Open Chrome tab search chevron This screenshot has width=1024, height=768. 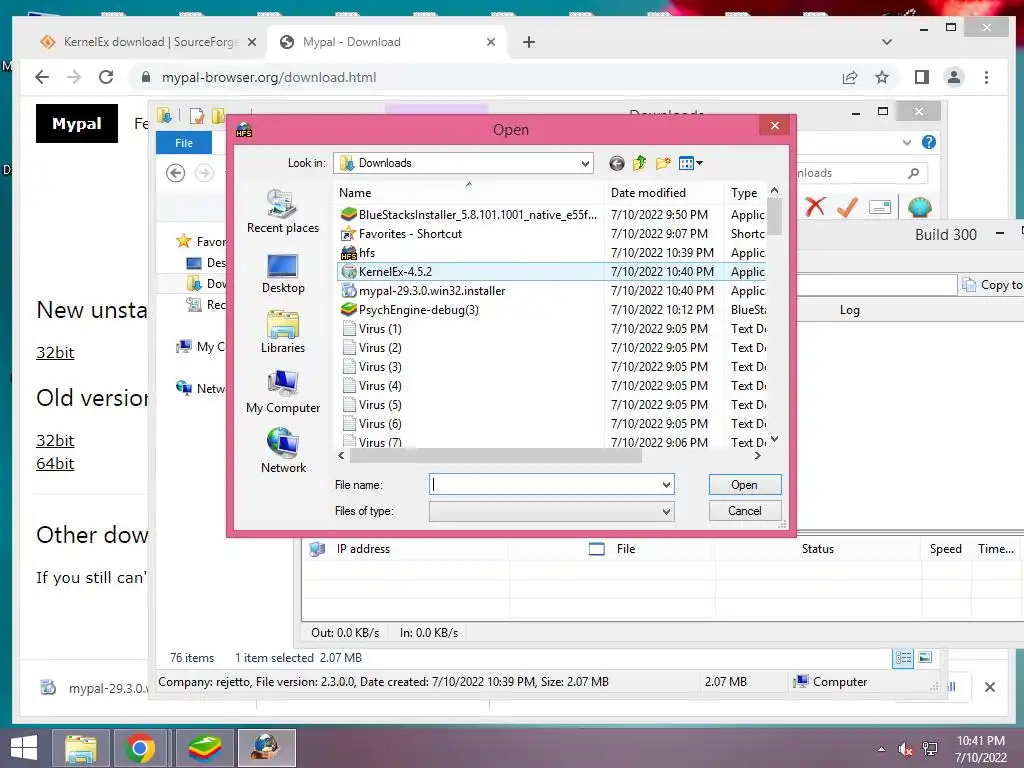click(887, 42)
